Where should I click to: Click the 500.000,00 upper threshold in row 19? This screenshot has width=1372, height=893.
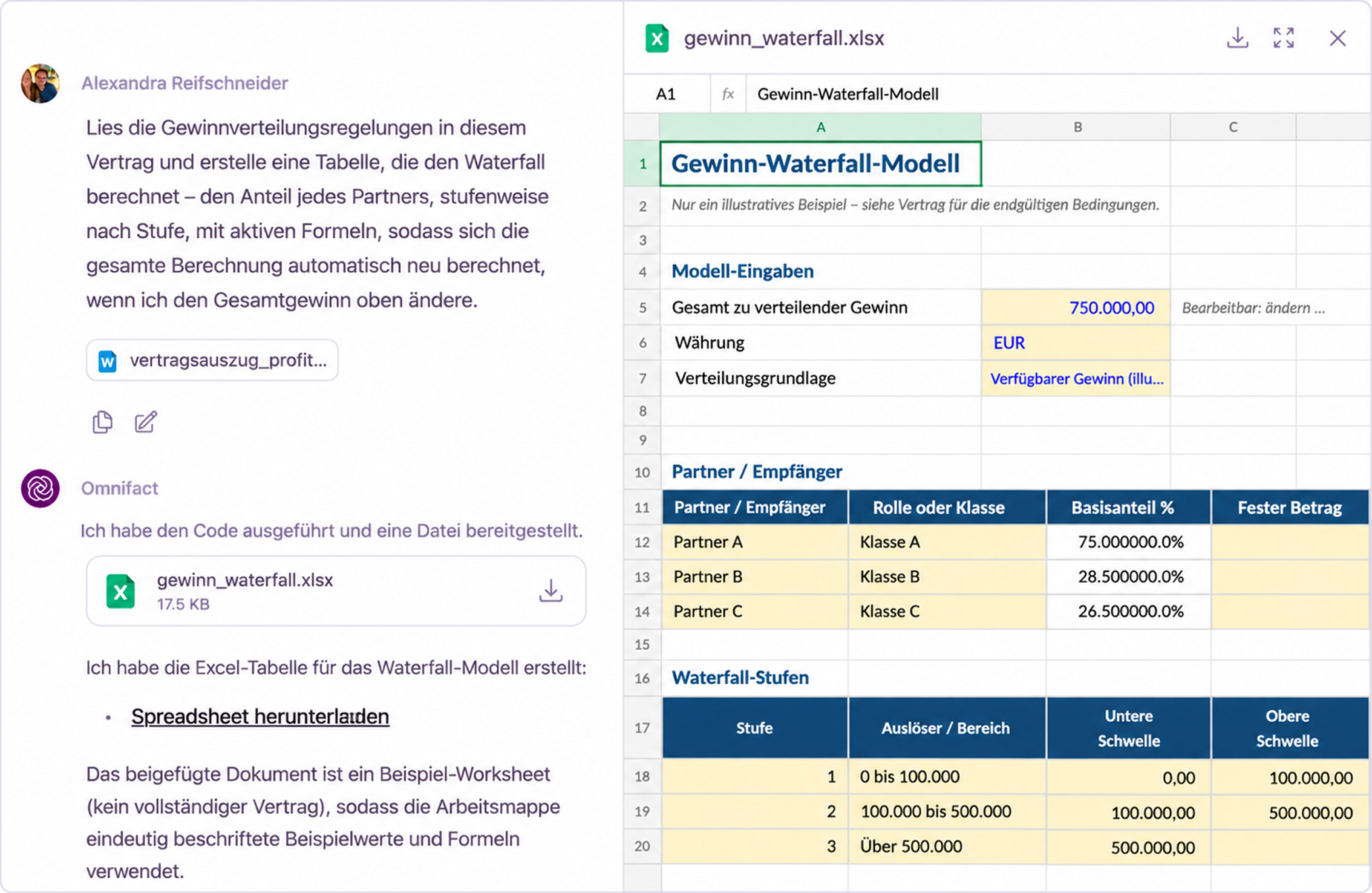[x=1290, y=812]
